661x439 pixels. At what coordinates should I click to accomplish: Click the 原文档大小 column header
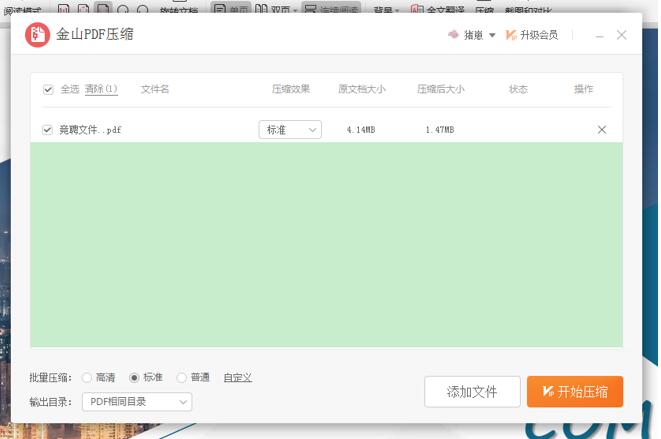click(x=362, y=89)
